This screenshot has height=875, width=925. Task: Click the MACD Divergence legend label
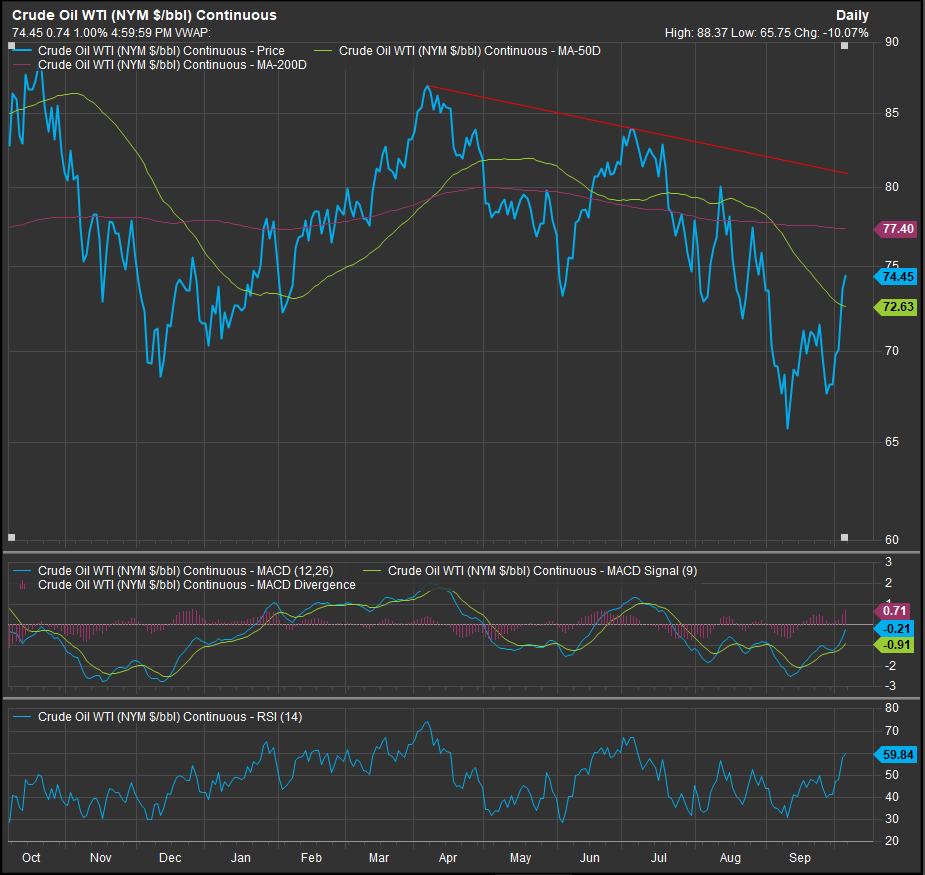[196, 585]
